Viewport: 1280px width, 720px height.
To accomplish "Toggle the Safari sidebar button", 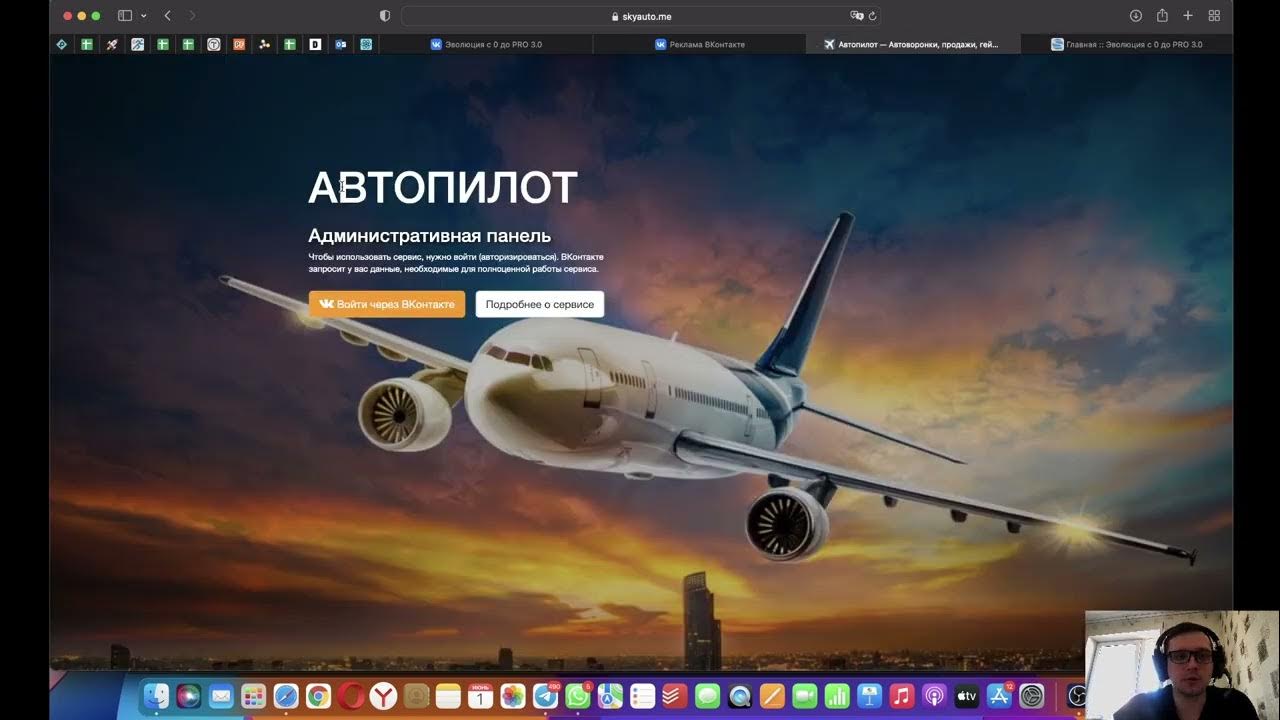I will point(125,16).
